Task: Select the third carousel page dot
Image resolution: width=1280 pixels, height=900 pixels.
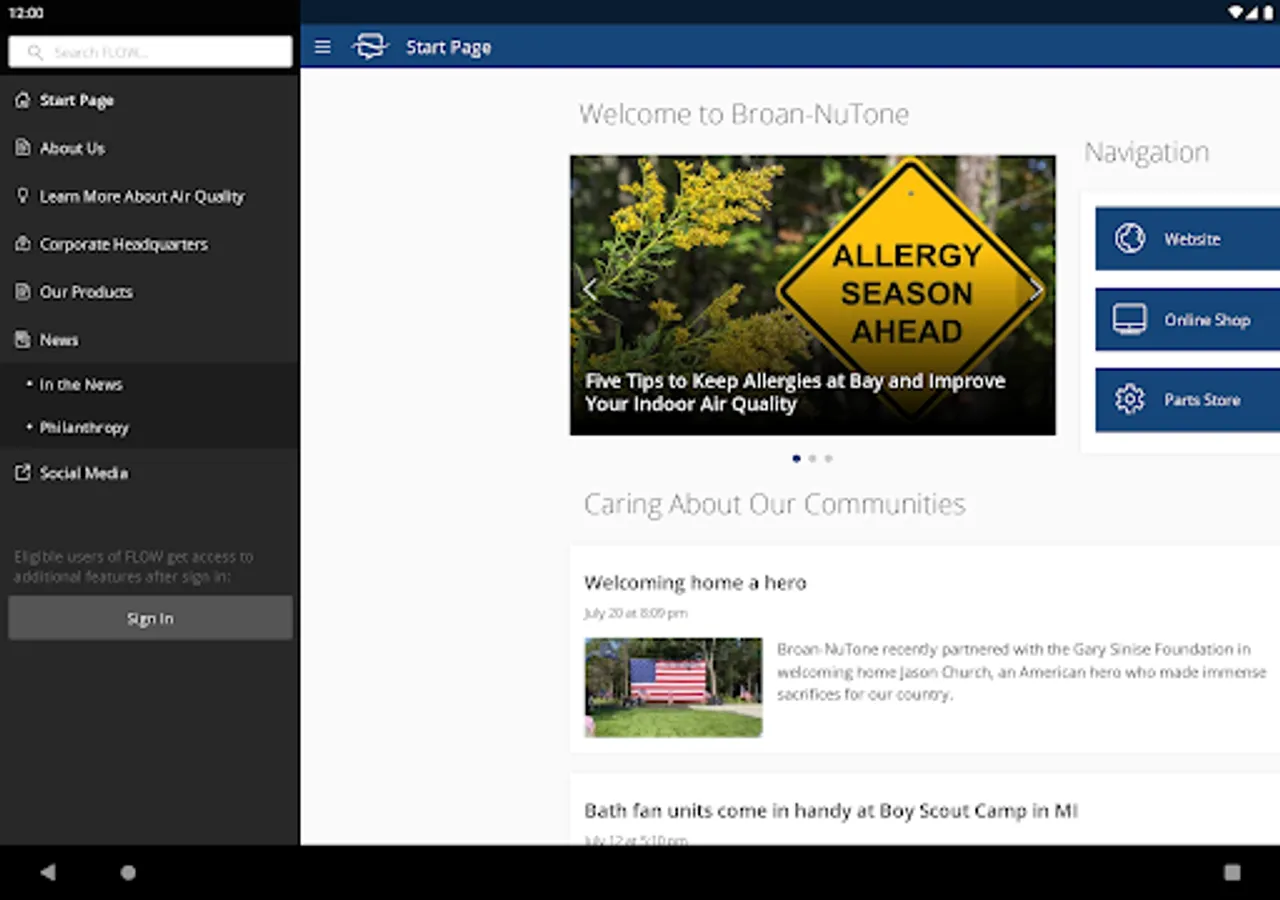Action: coord(828,459)
